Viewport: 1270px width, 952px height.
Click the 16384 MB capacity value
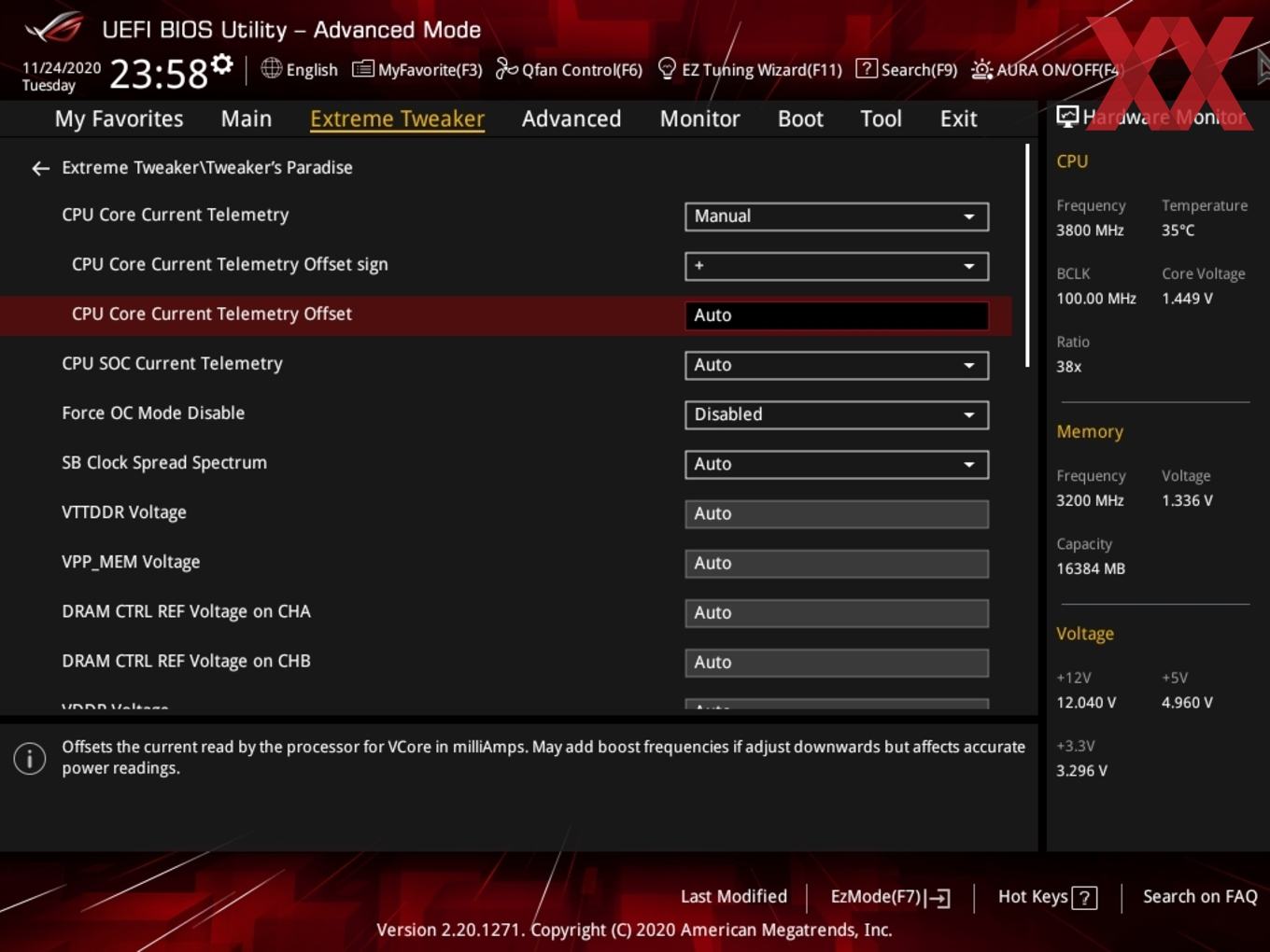tap(1091, 567)
